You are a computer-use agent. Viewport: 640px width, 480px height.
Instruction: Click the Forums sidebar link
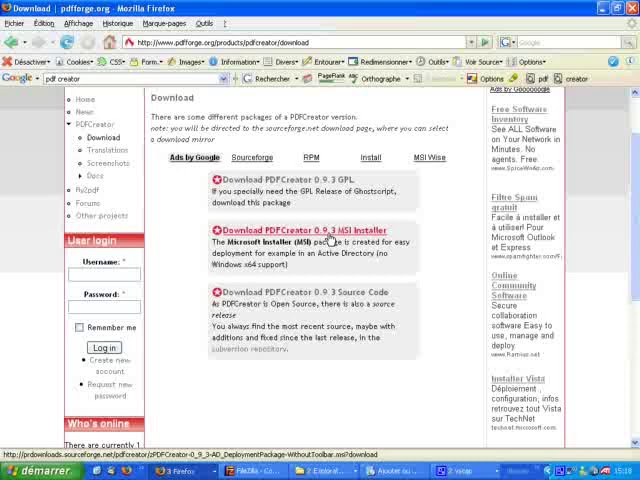tap(88, 203)
